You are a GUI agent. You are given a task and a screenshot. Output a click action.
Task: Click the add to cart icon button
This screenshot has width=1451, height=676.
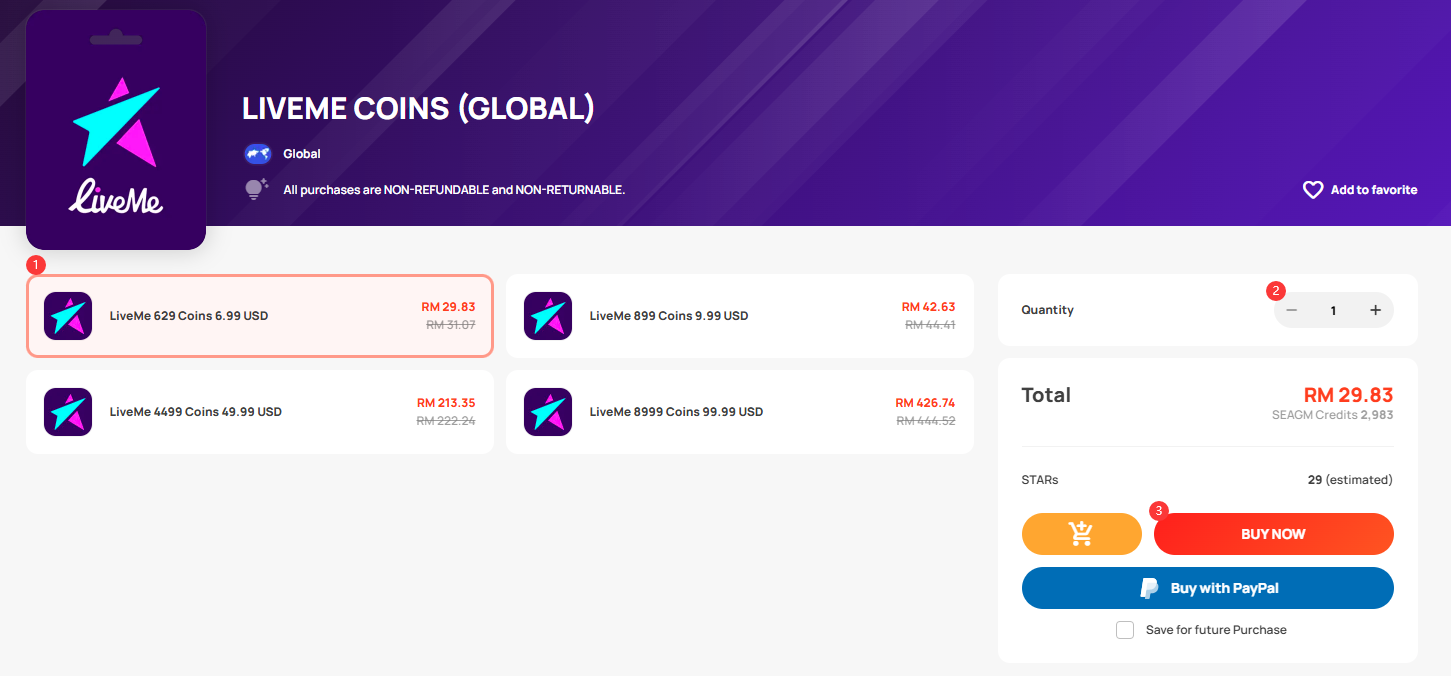[1081, 534]
